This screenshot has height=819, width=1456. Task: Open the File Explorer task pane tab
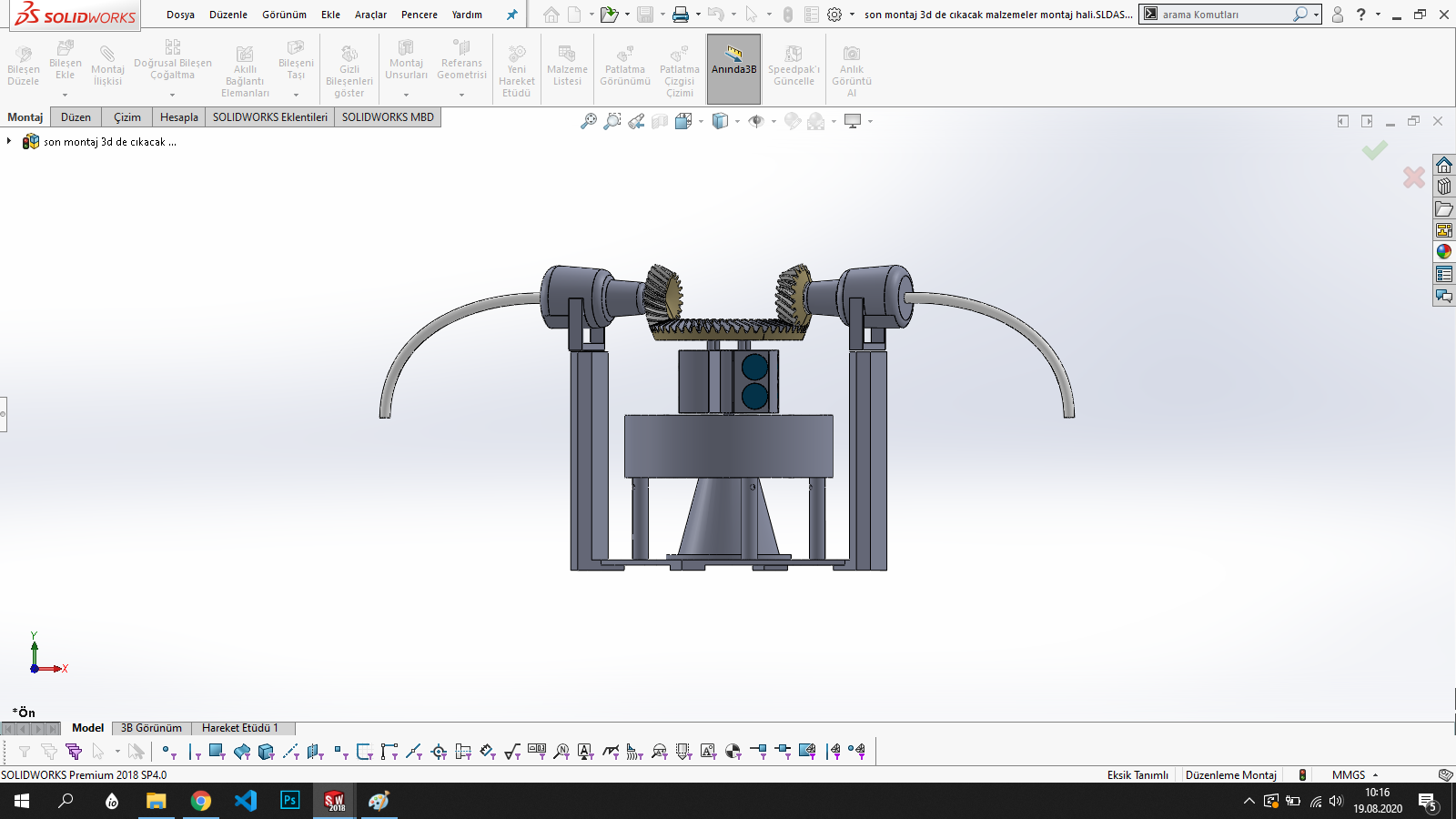click(x=1444, y=208)
